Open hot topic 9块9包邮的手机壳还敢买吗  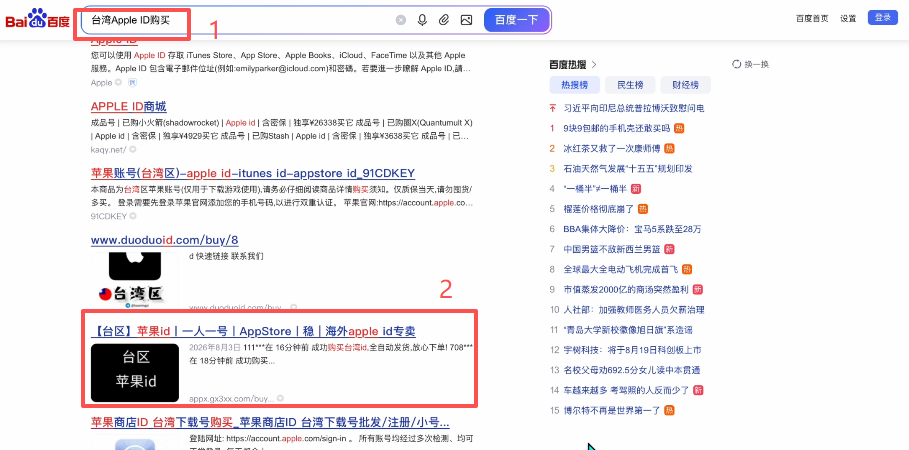tap(617, 128)
